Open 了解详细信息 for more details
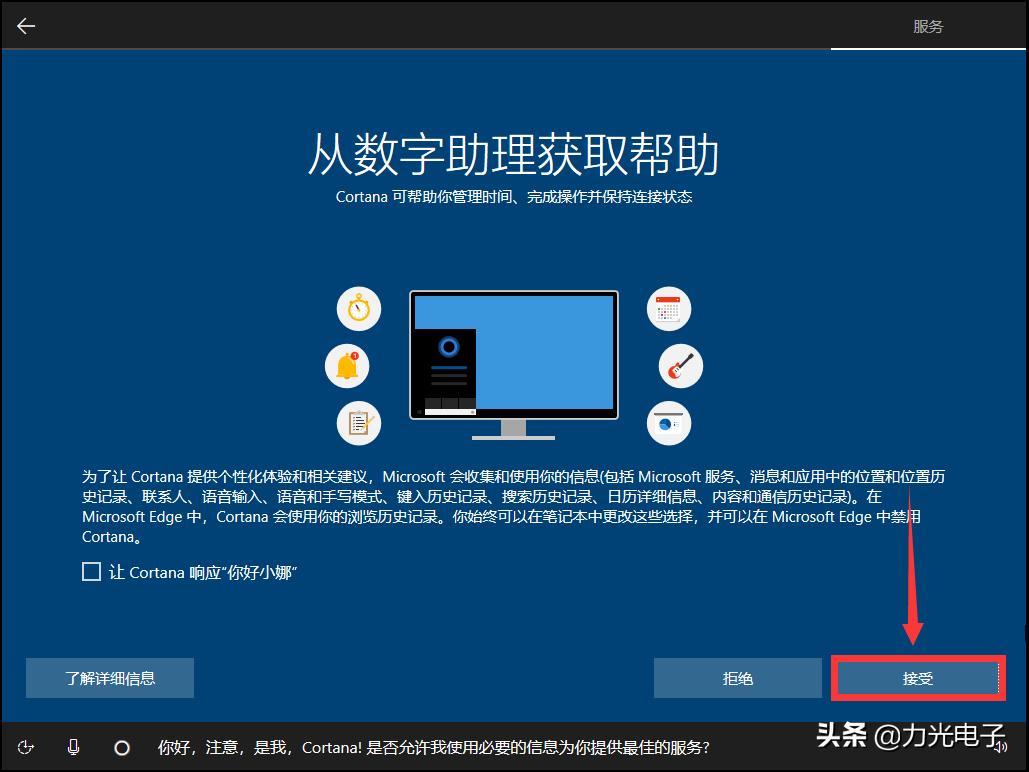This screenshot has height=772, width=1029. click(109, 678)
